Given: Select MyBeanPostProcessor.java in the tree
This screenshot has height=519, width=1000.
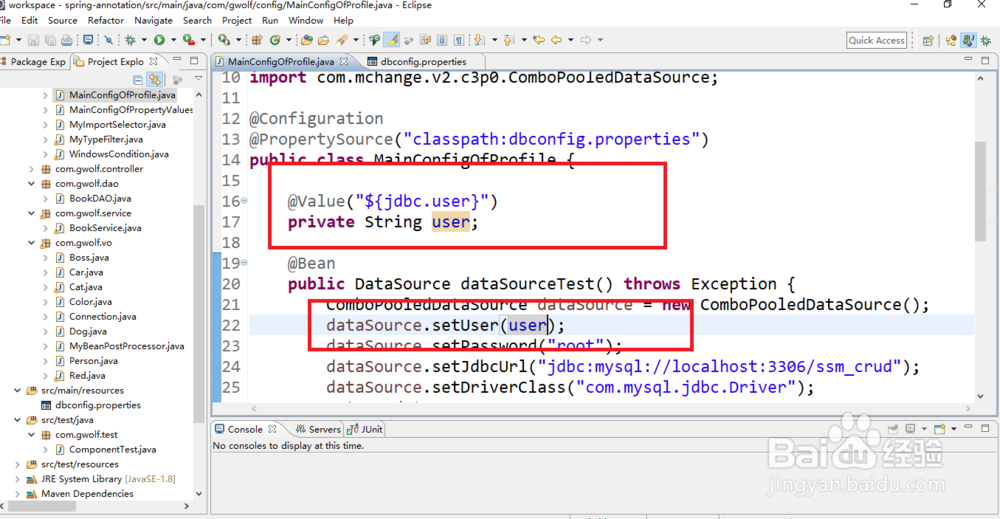Looking at the screenshot, I should (x=126, y=346).
